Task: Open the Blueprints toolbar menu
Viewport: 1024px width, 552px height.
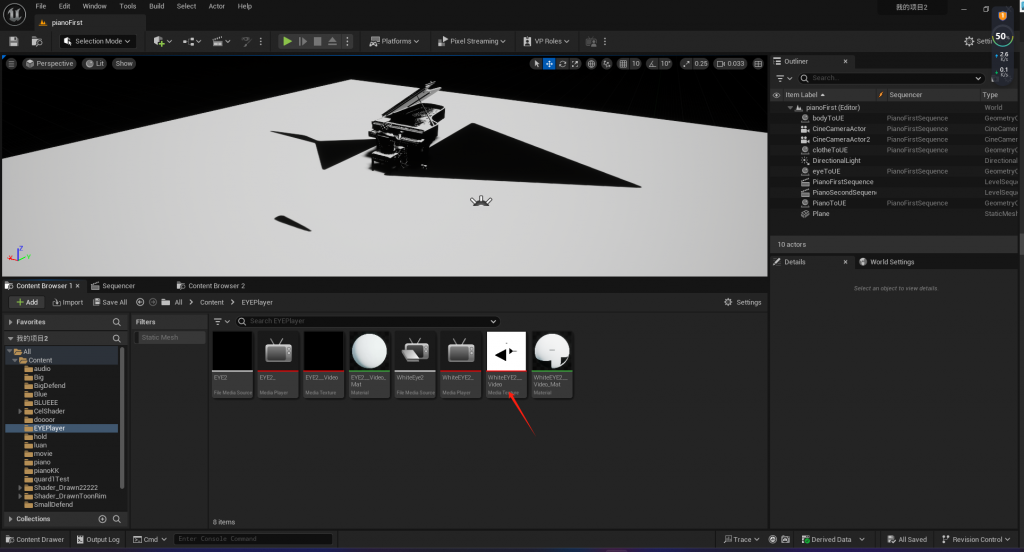Action: tap(192, 41)
